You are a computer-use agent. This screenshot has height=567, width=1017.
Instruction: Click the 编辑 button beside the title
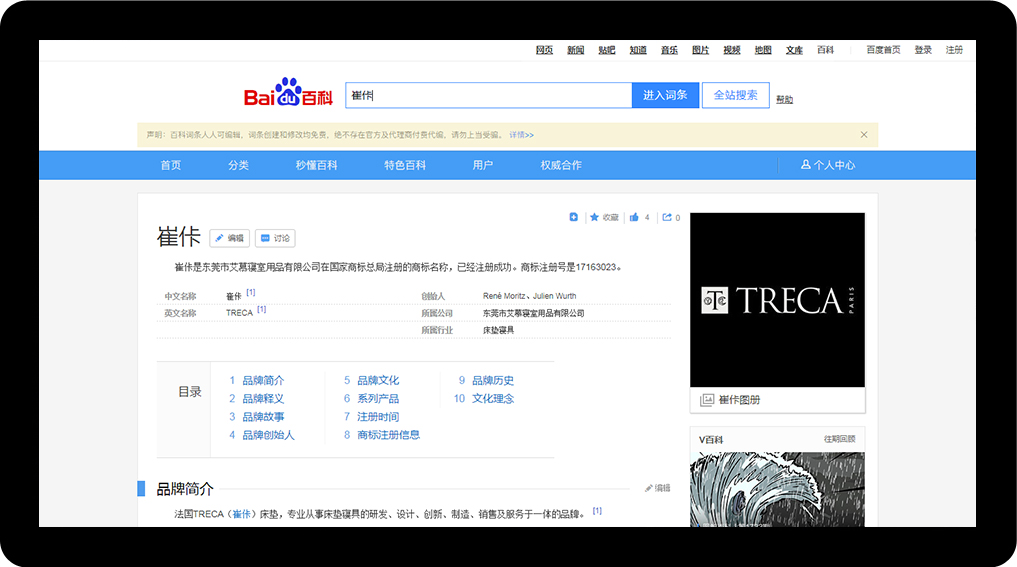point(230,238)
